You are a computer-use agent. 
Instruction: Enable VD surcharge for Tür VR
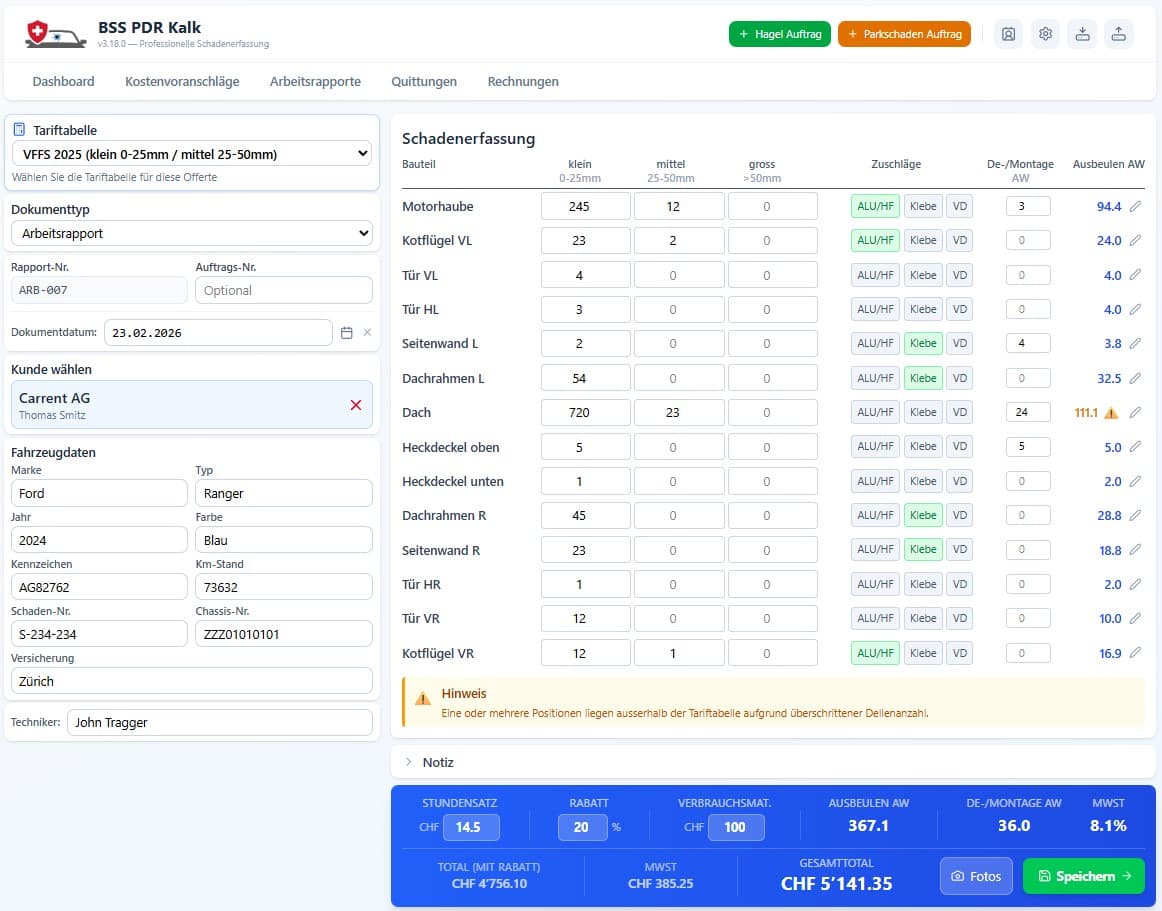(x=959, y=619)
